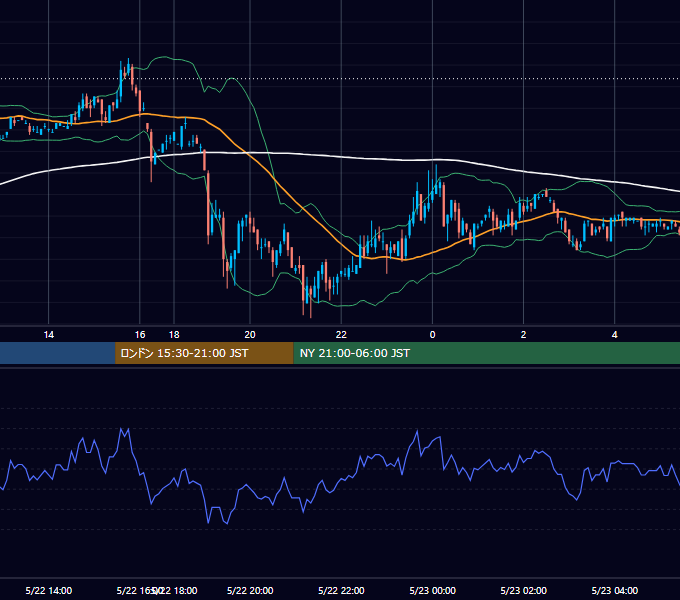Screen dimensions: 680x600
Task: Click the 5/22 20:00 label on oscillator axis
Action: click(250, 590)
